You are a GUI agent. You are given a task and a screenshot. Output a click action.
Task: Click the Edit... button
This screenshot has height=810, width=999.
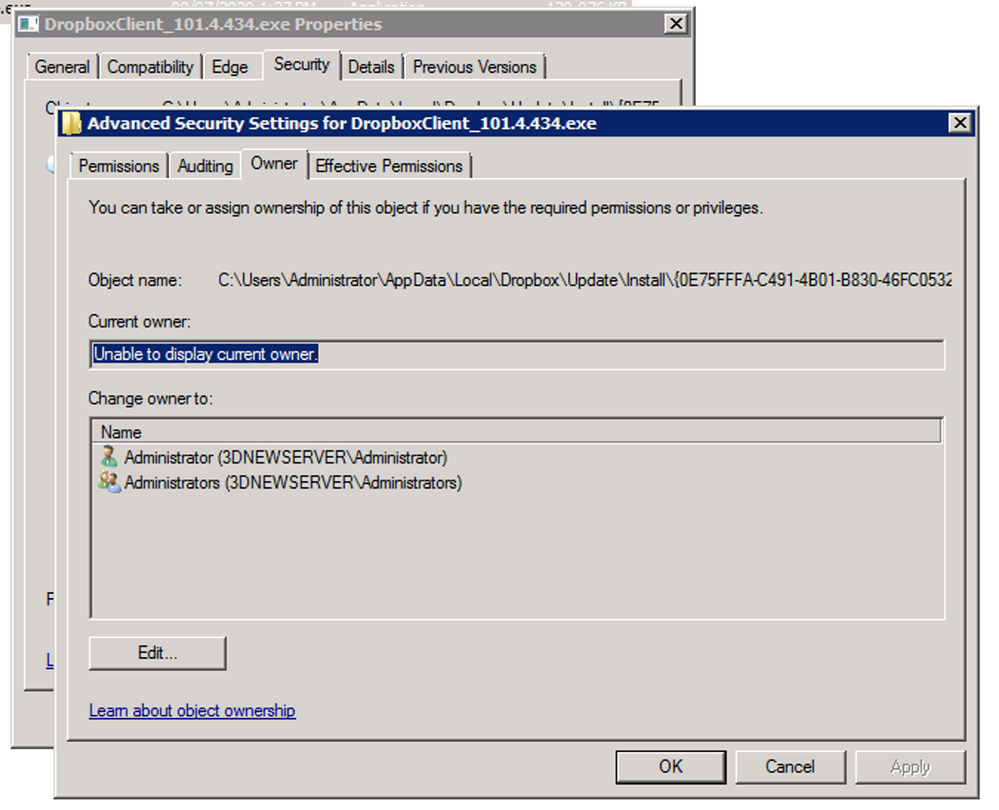(x=157, y=653)
